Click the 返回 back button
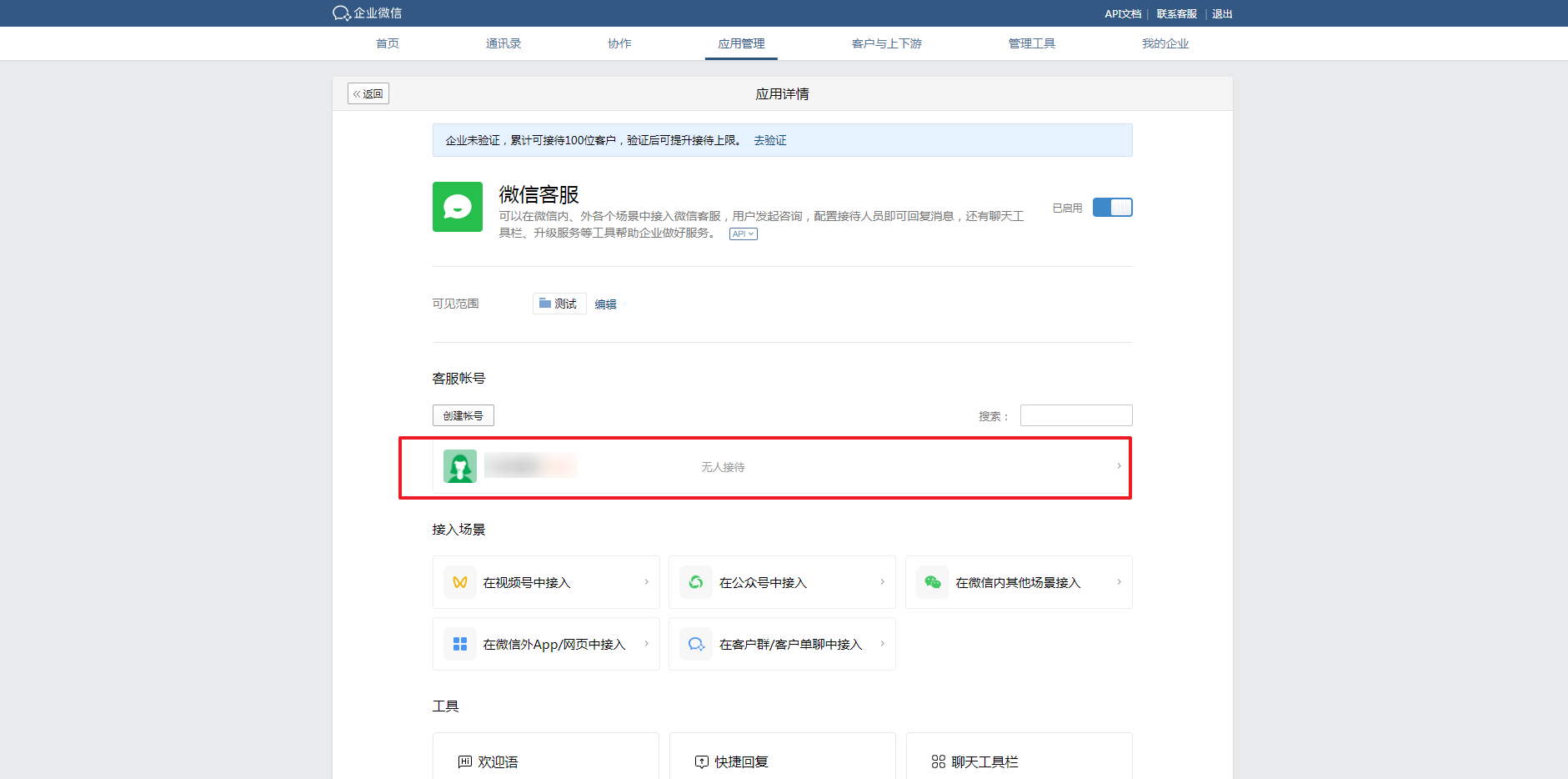Viewport: 1568px width, 779px height. click(x=368, y=93)
